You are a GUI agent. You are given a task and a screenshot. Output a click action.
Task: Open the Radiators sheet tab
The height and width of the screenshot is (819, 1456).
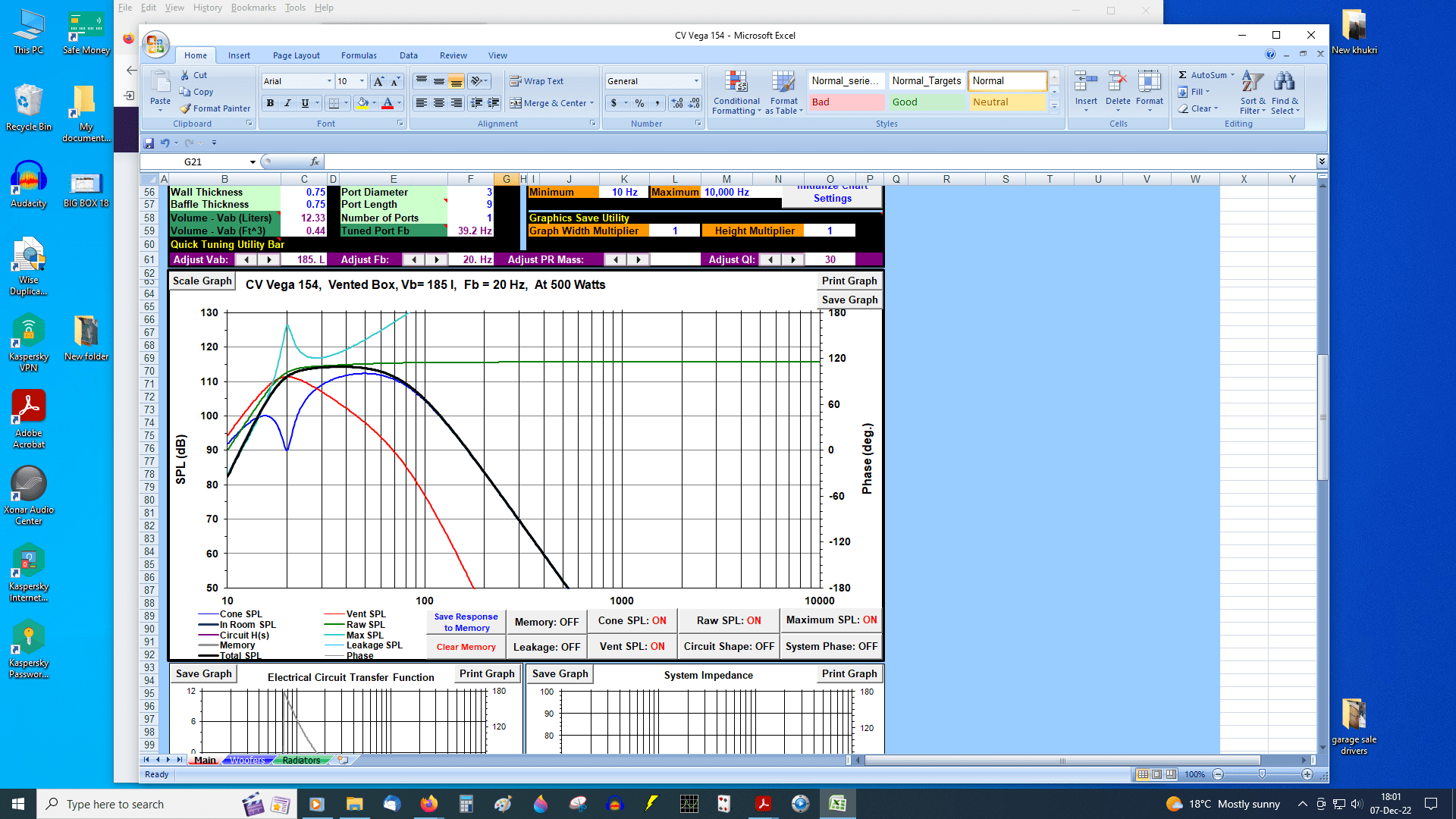(x=301, y=760)
